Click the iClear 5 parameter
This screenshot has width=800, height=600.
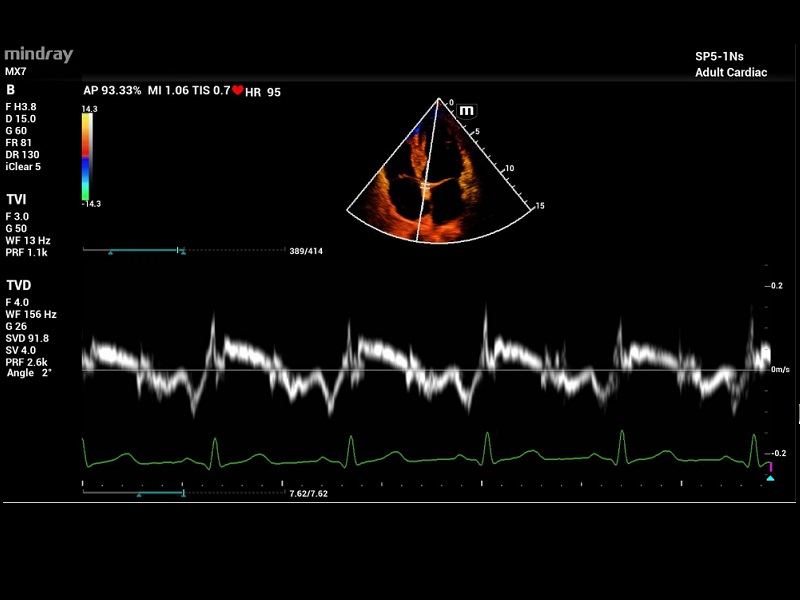23,167
